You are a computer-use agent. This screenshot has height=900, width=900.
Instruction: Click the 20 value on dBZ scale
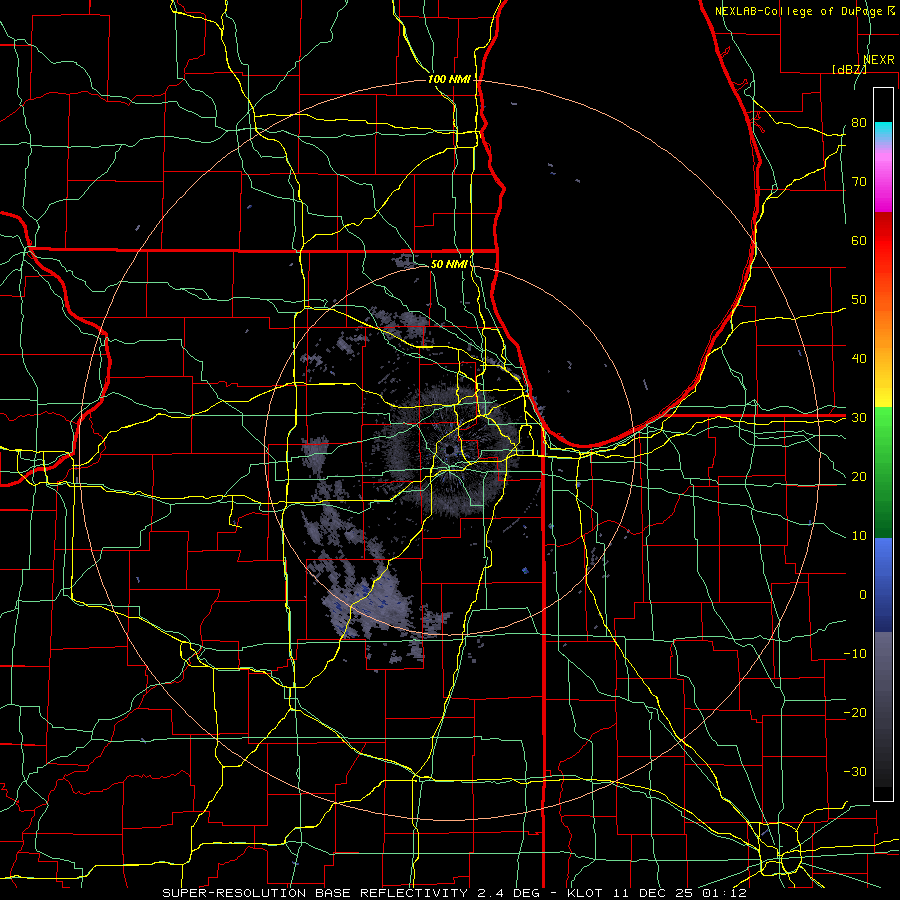coord(859,476)
